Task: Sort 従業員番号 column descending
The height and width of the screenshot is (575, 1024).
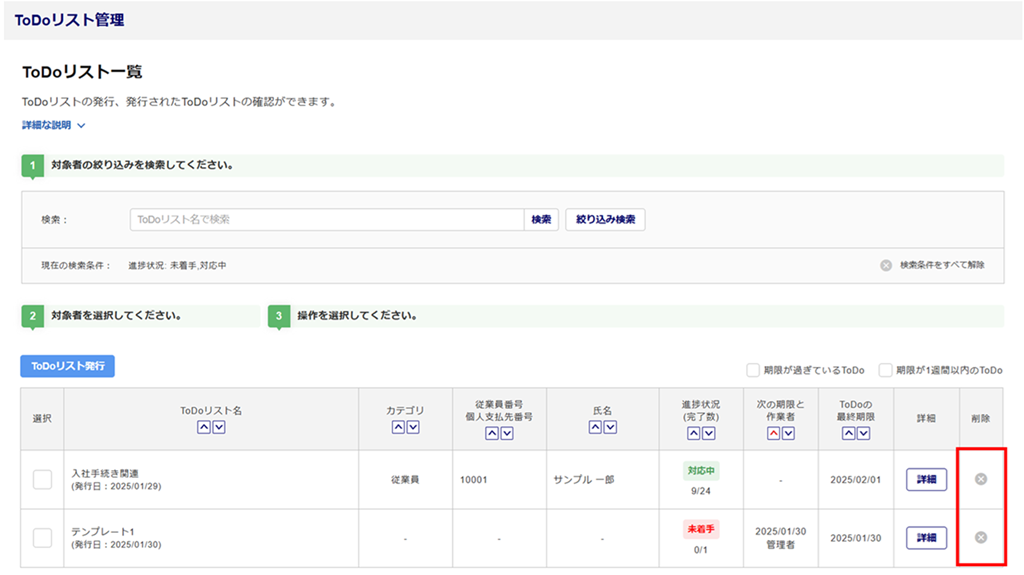Action: (x=507, y=434)
